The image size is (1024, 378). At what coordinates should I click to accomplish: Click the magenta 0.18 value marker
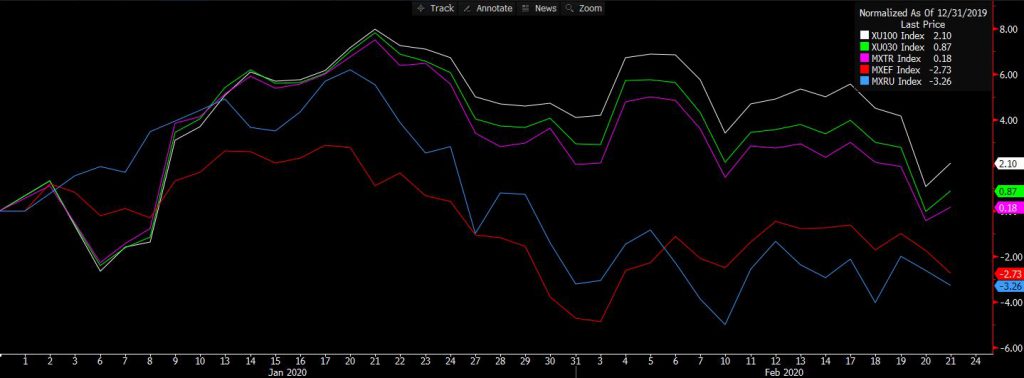click(x=1006, y=208)
